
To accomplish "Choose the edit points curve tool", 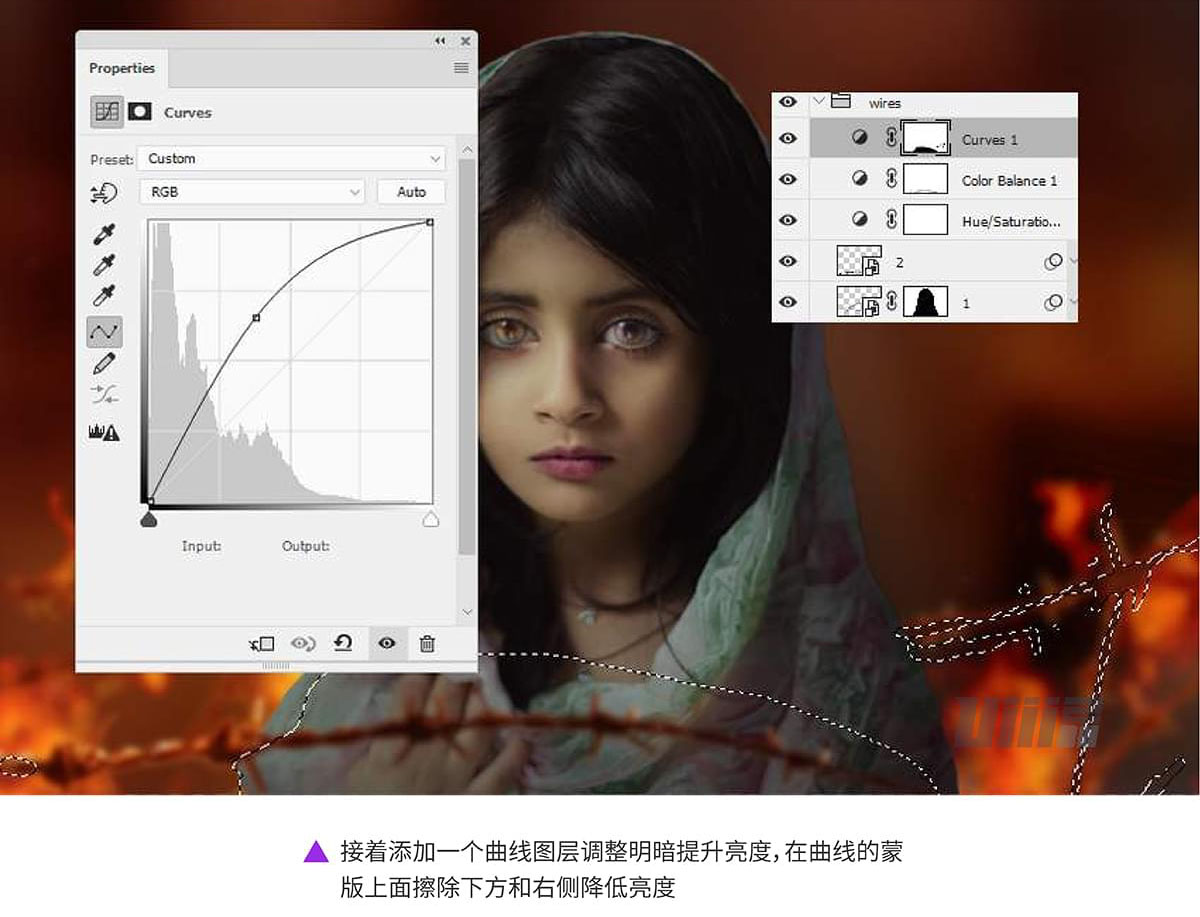I will (104, 331).
